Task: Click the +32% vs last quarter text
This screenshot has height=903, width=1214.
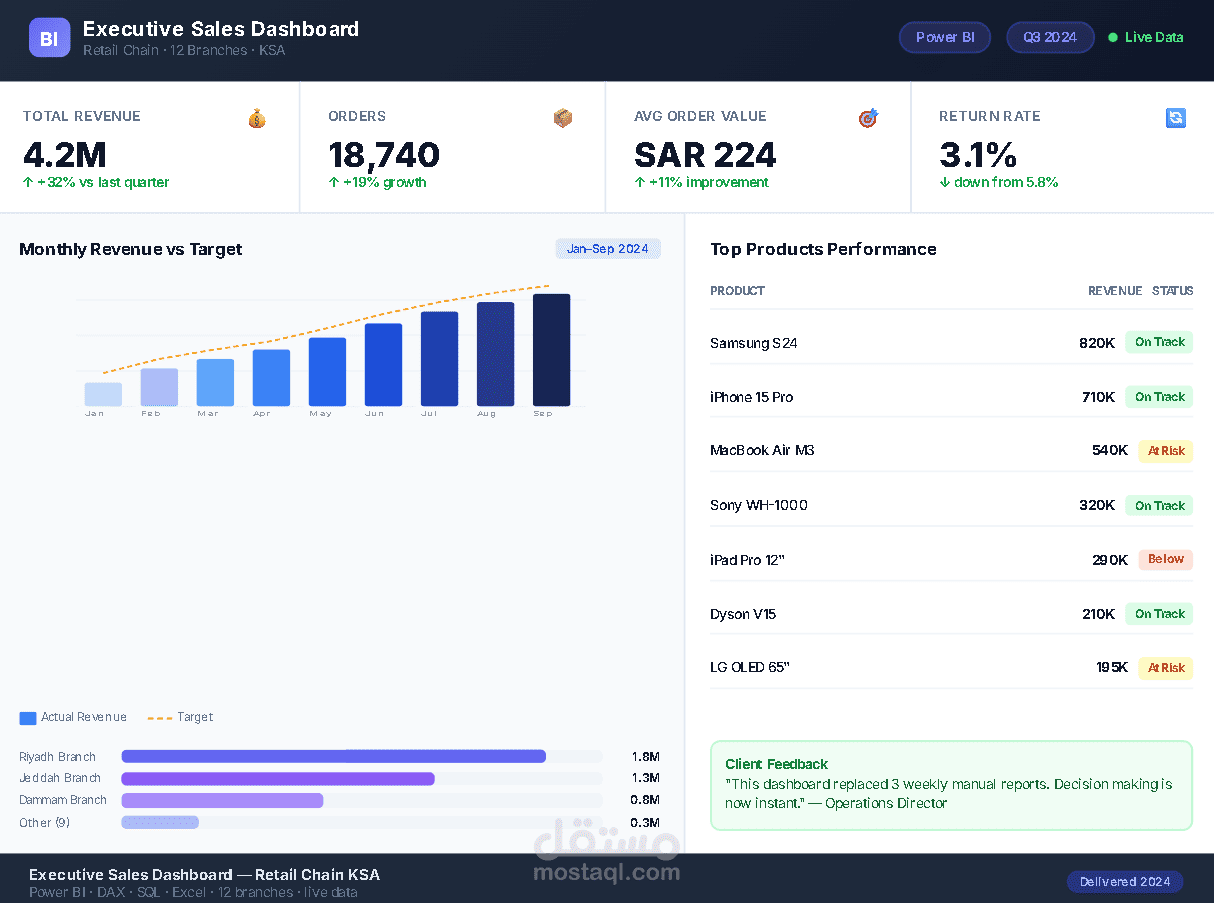Action: pyautogui.click(x=96, y=183)
